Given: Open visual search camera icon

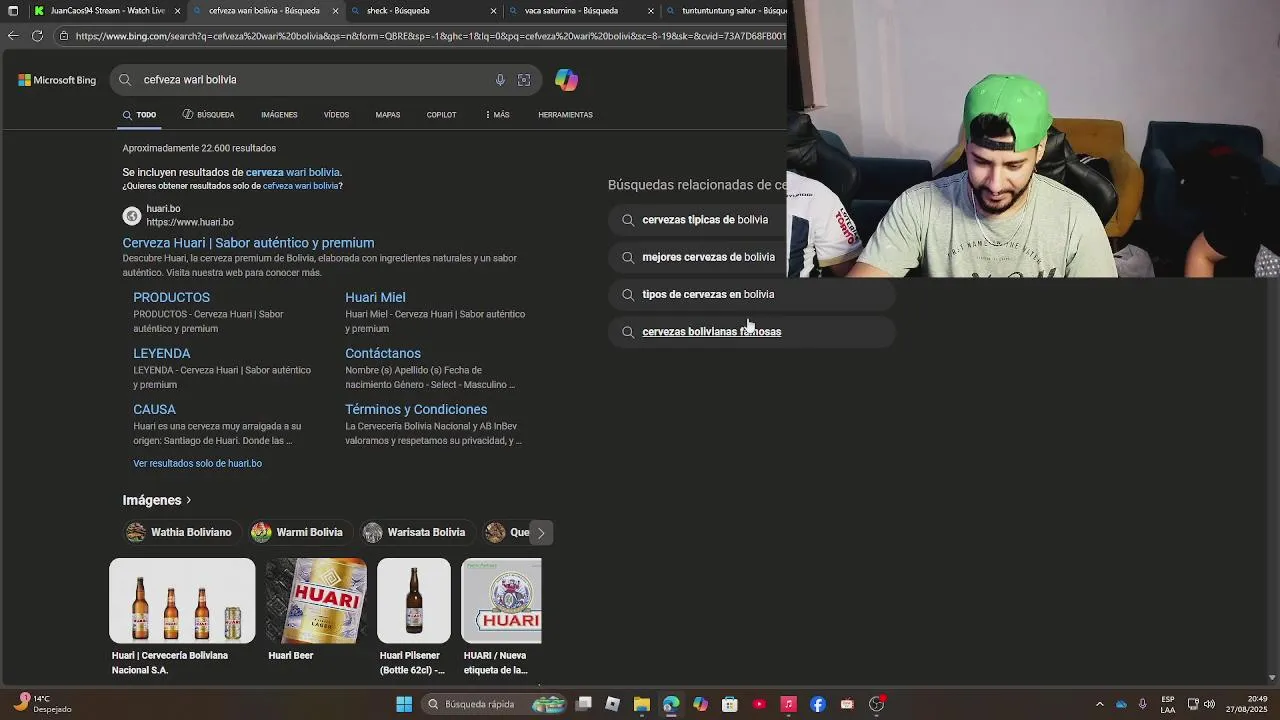Looking at the screenshot, I should point(524,80).
